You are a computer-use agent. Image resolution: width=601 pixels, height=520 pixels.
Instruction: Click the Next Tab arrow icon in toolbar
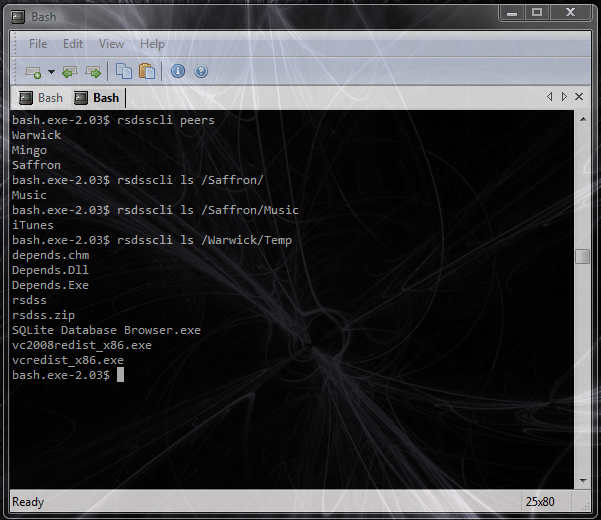coord(93,72)
